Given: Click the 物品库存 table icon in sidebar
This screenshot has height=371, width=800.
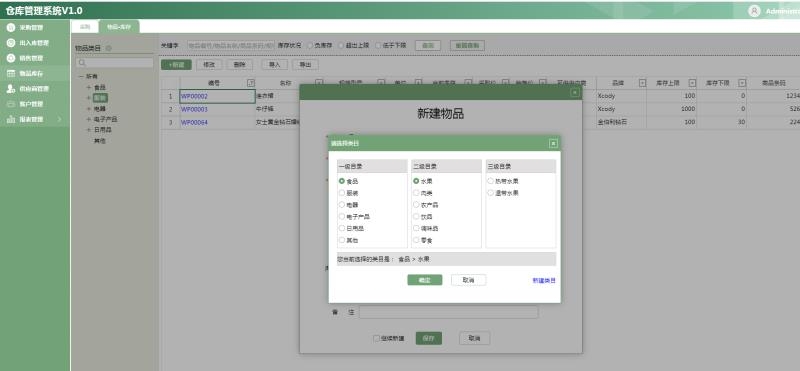Looking at the screenshot, I should 11,73.
